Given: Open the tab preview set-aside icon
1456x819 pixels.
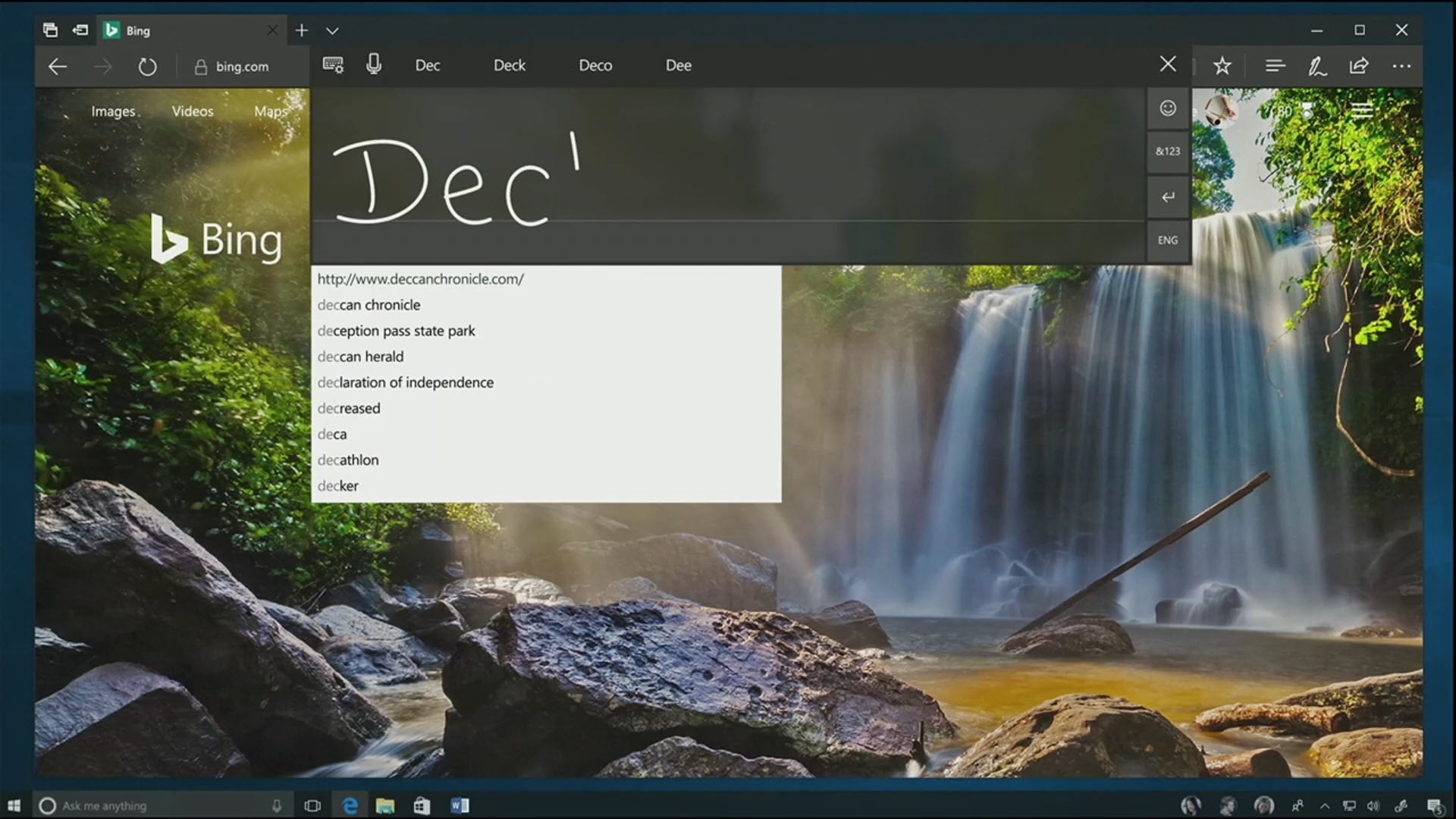Looking at the screenshot, I should pyautogui.click(x=50, y=30).
